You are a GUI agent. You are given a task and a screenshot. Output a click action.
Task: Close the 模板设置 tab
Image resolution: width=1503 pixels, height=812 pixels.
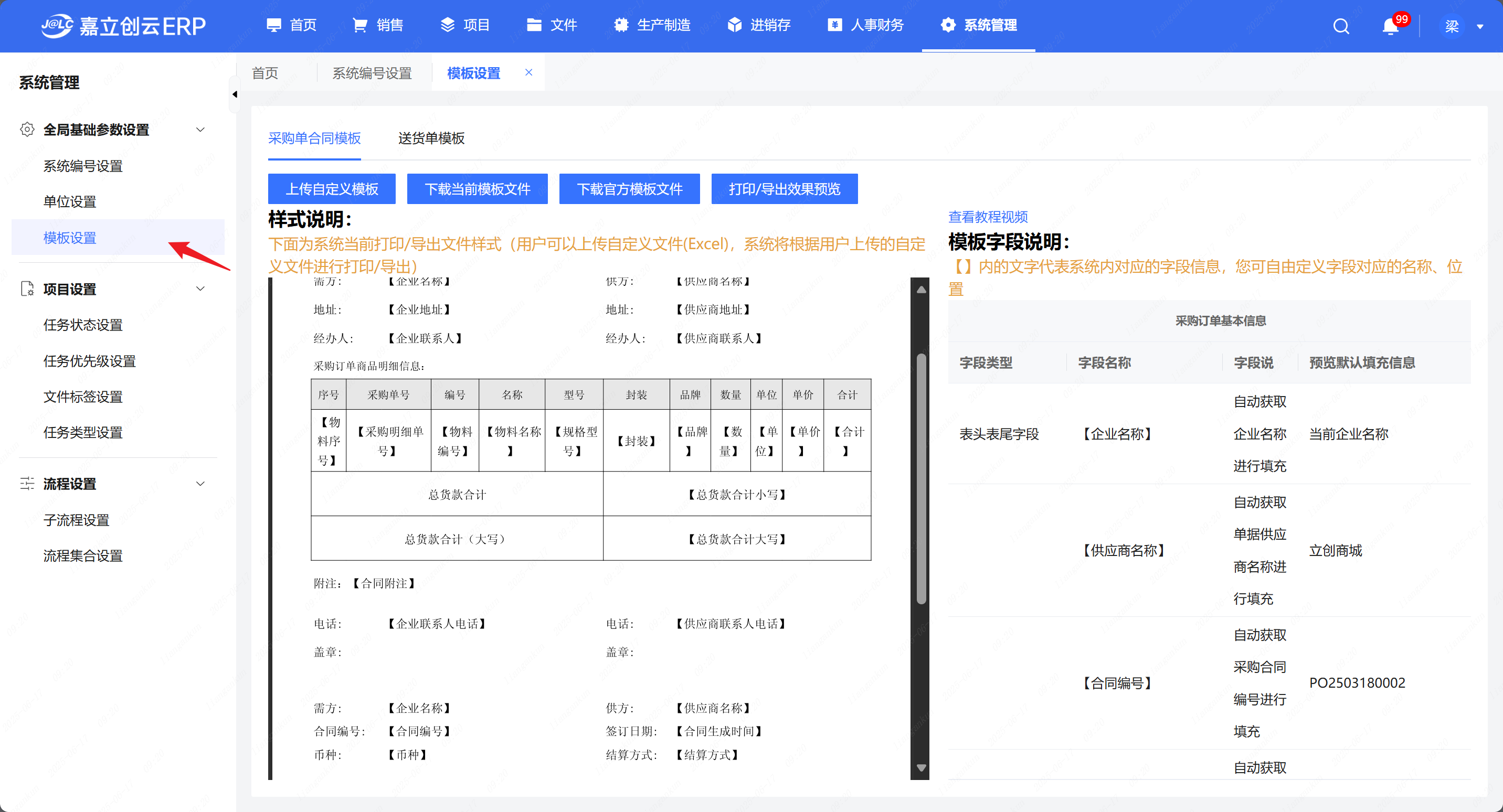pyautogui.click(x=528, y=72)
